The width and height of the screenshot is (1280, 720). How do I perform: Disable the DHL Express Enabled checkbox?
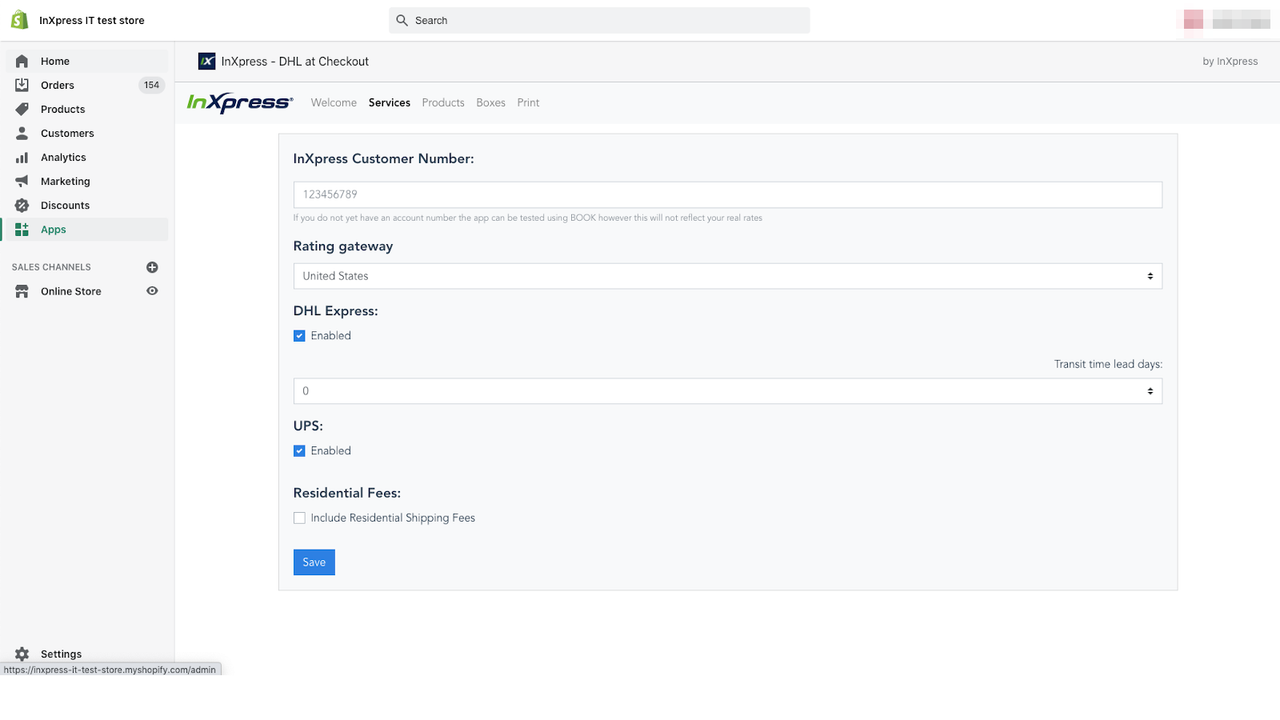tap(299, 335)
